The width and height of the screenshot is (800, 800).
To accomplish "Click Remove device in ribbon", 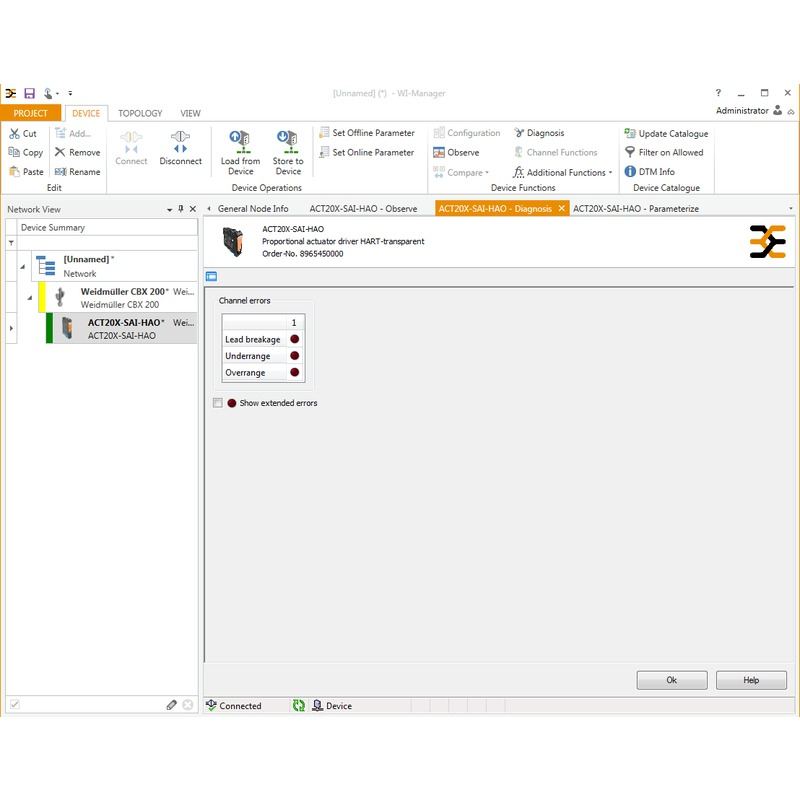I will (x=78, y=153).
